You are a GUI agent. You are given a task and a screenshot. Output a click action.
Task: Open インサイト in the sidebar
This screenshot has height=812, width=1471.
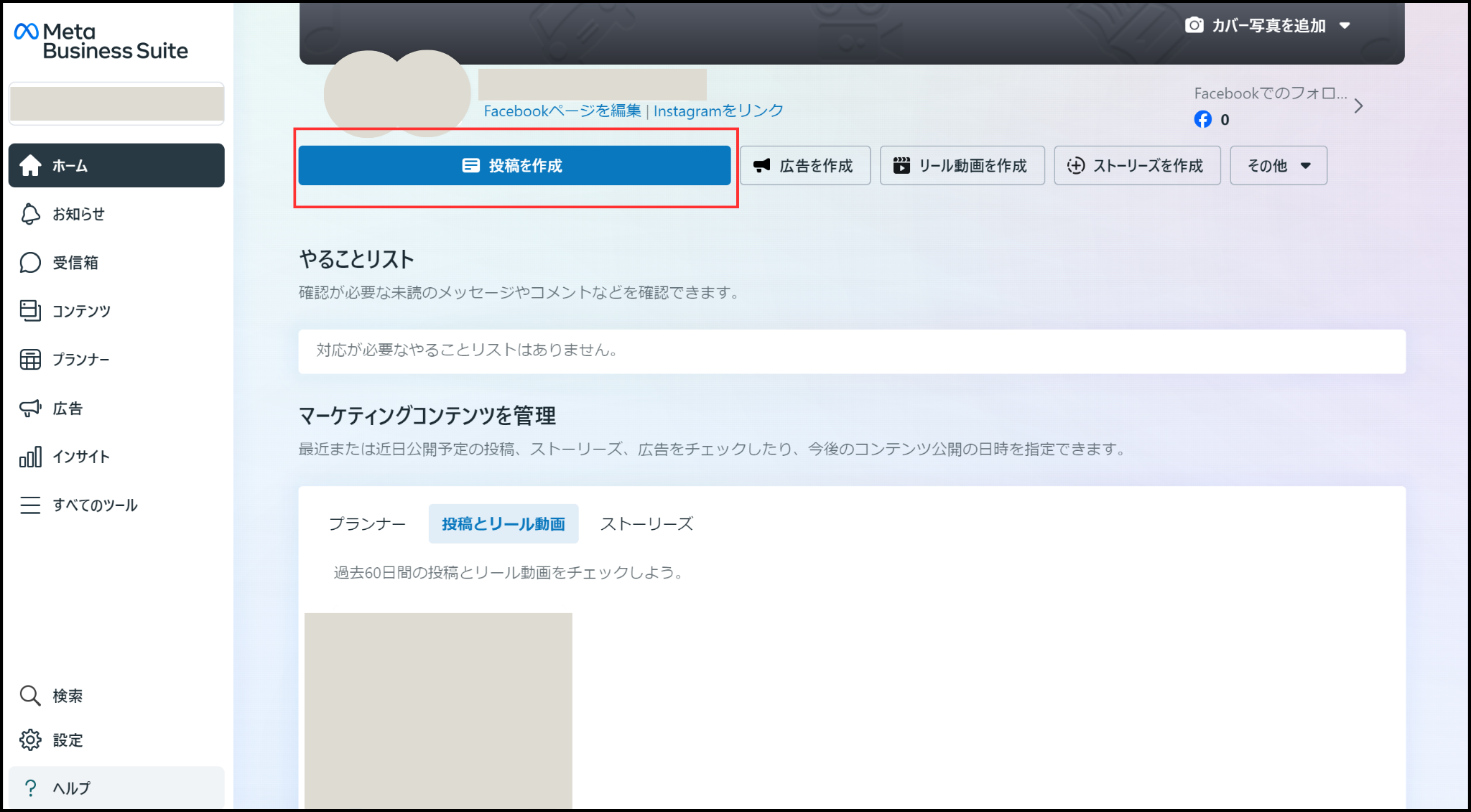tap(116, 457)
